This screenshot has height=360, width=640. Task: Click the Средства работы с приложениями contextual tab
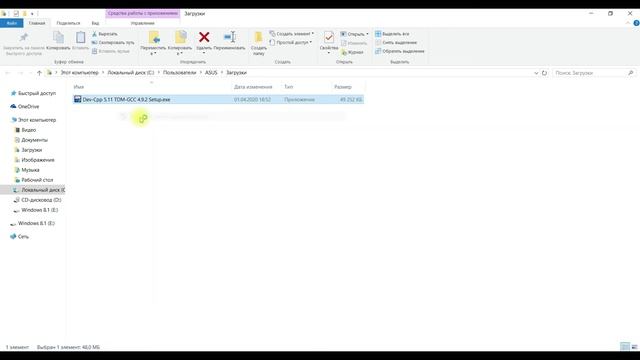tap(143, 13)
